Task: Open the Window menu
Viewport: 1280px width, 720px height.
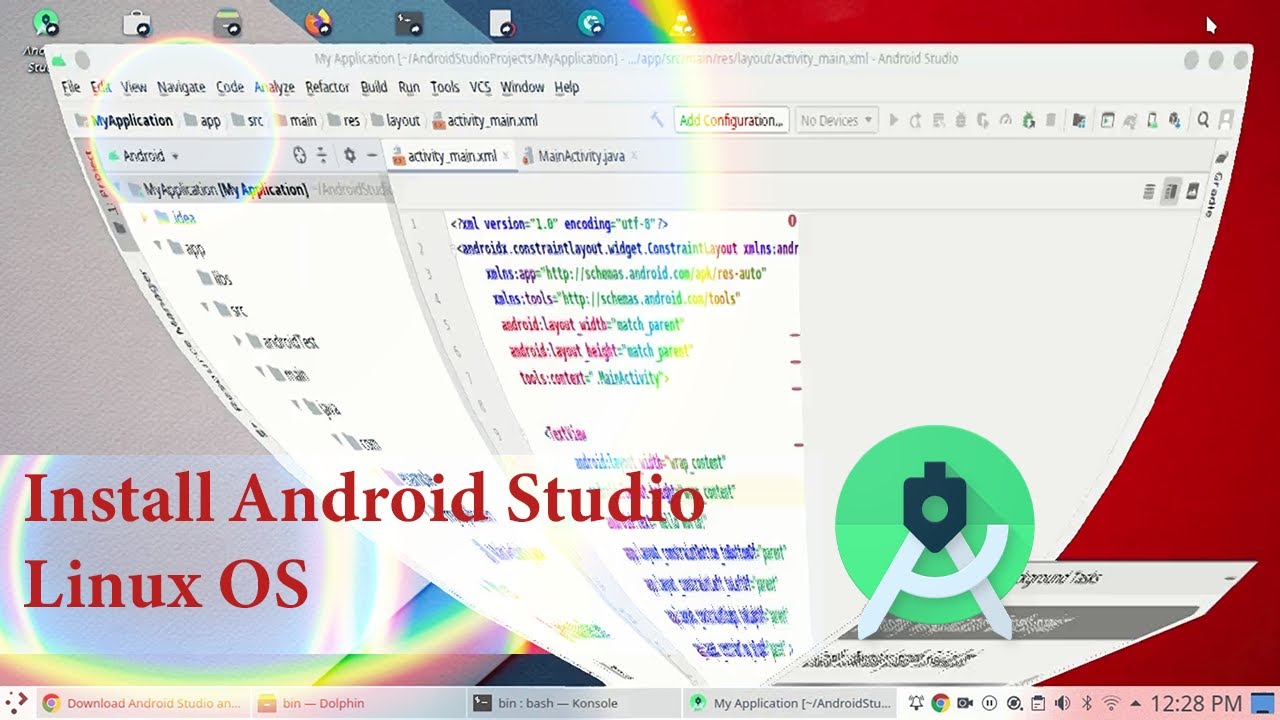Action: pyautogui.click(x=522, y=87)
